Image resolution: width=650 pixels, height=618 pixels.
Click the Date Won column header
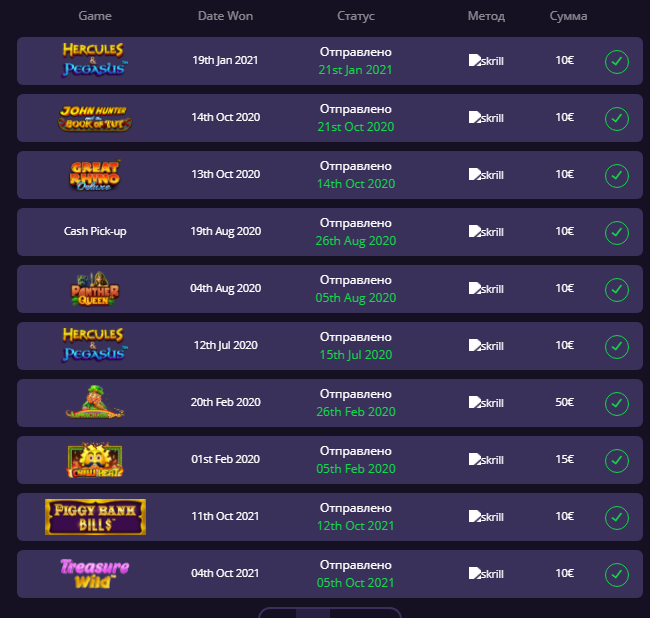[x=226, y=16]
